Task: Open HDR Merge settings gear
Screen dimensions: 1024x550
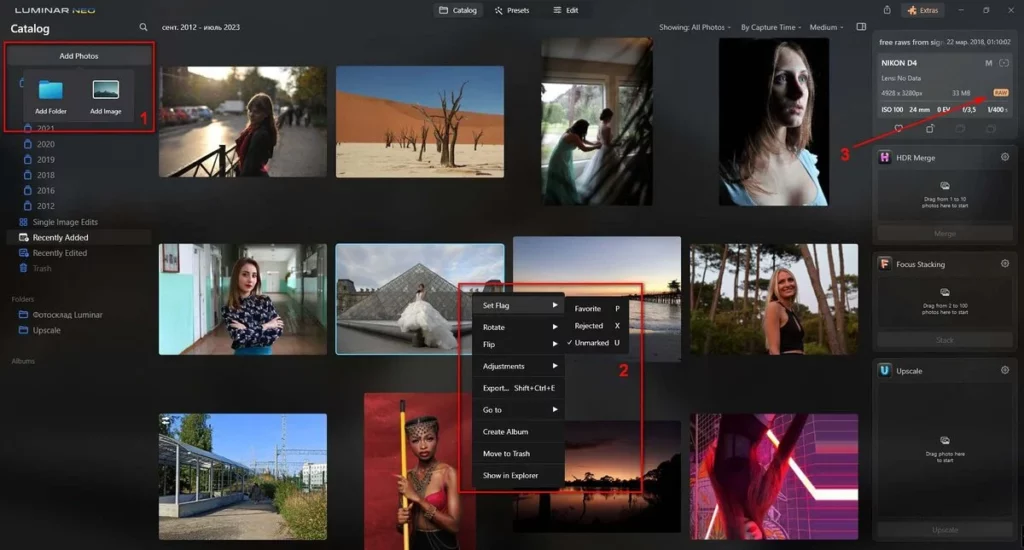Action: 1004,157
